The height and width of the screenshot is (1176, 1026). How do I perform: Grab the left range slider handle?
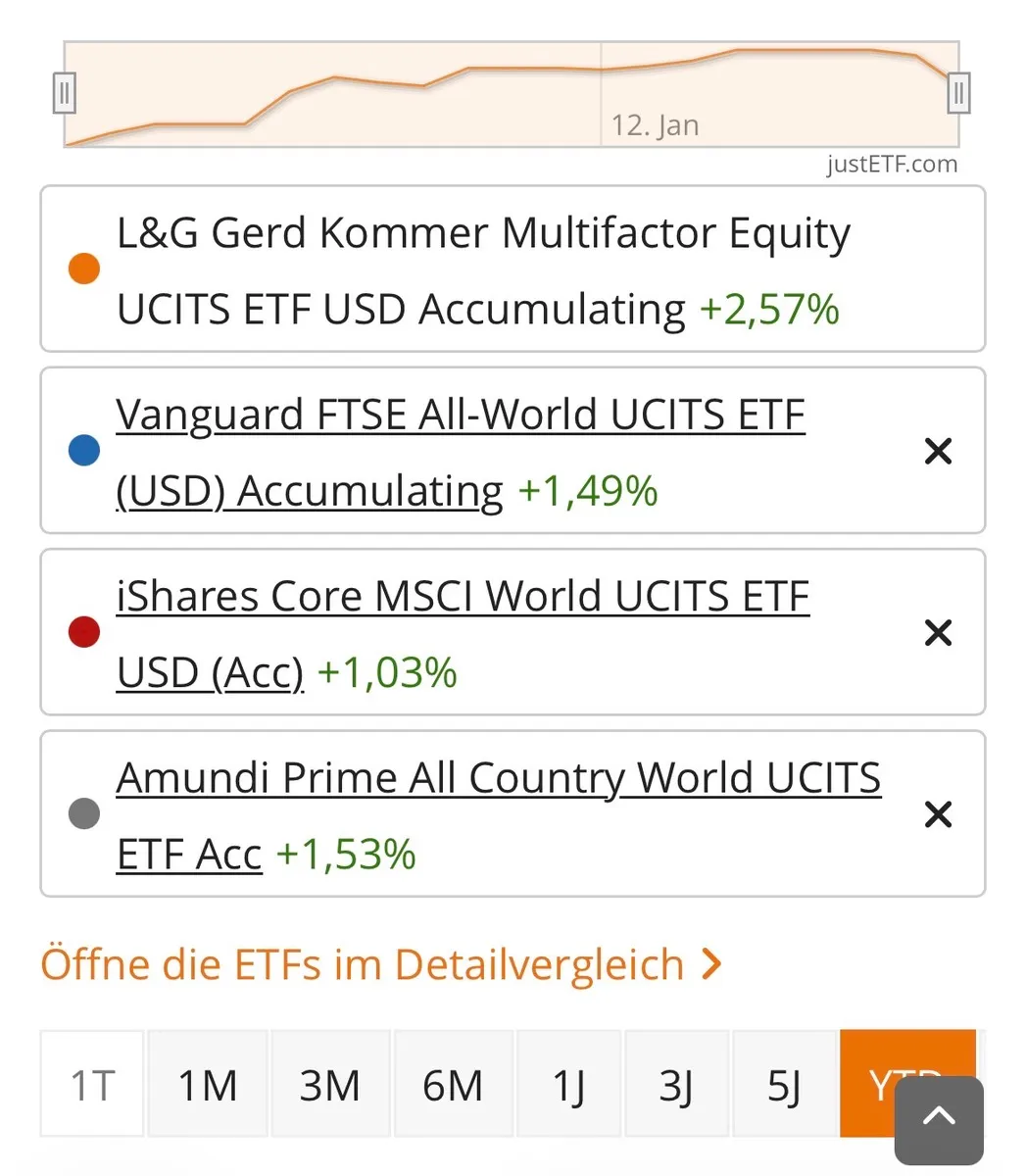coord(64,94)
